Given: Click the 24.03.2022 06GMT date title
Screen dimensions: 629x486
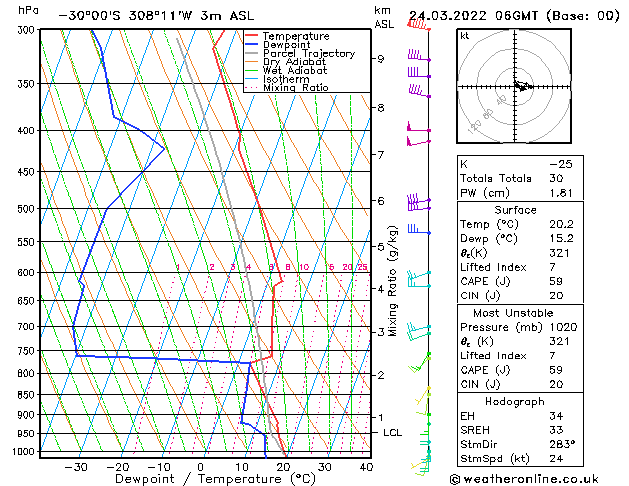Looking at the screenshot, I should (514, 15).
